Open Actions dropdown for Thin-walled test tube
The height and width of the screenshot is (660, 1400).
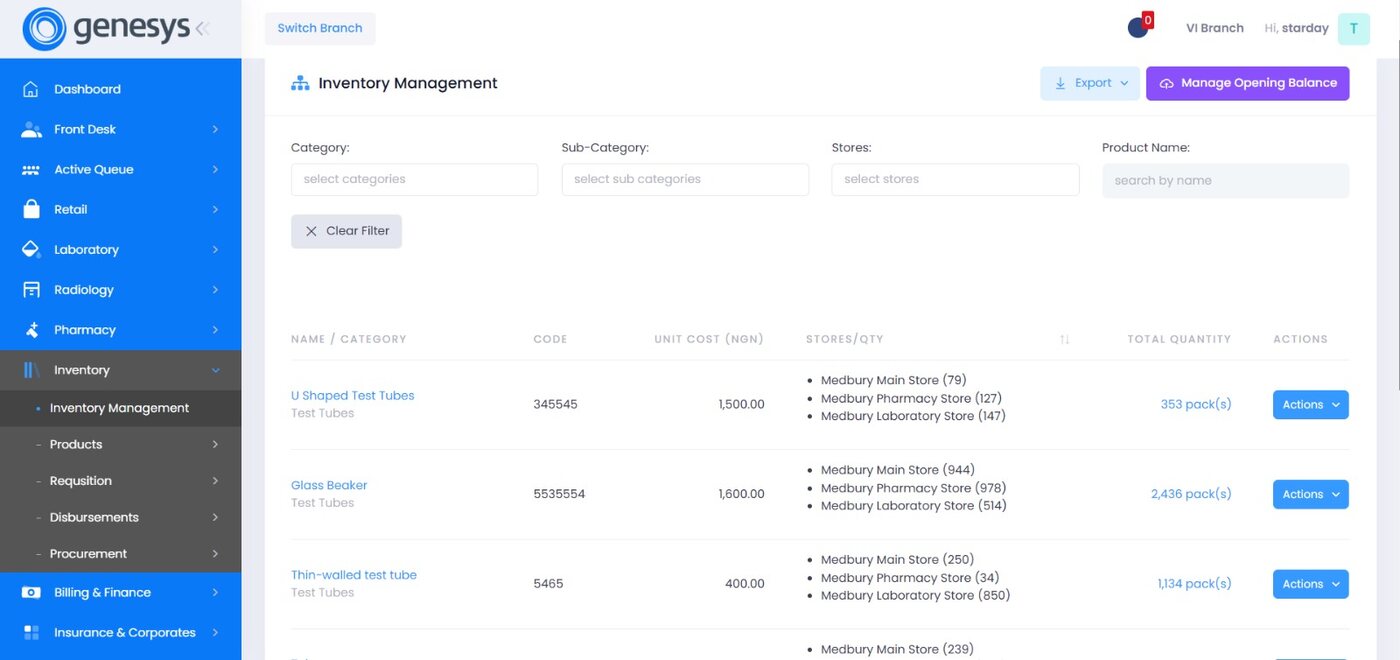pos(1310,584)
